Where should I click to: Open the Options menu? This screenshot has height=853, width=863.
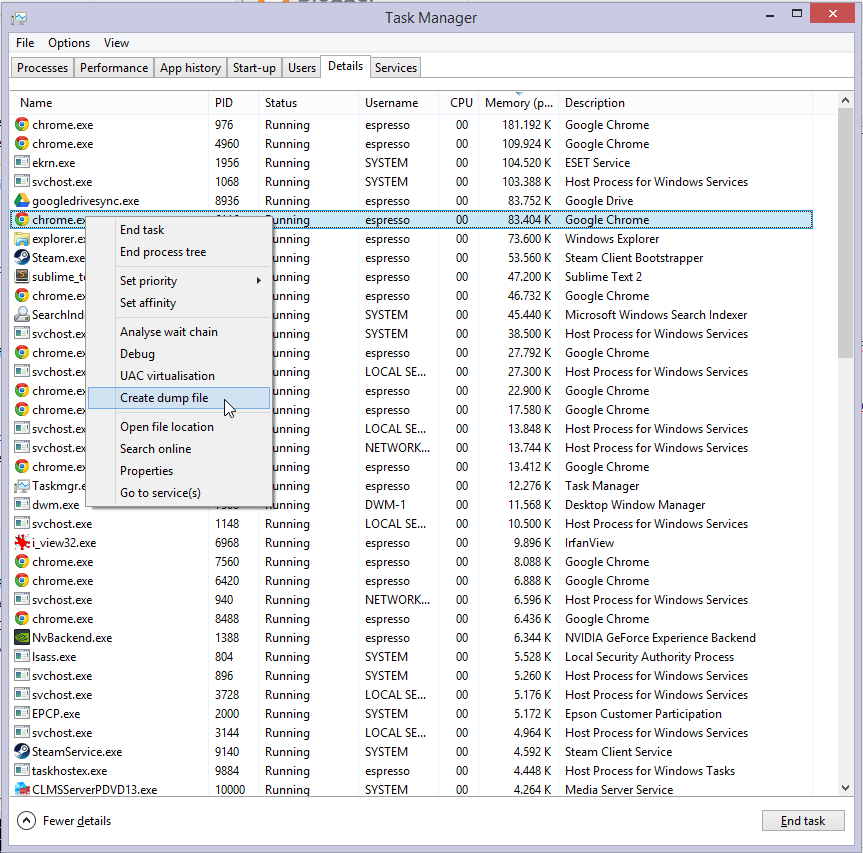(x=69, y=43)
